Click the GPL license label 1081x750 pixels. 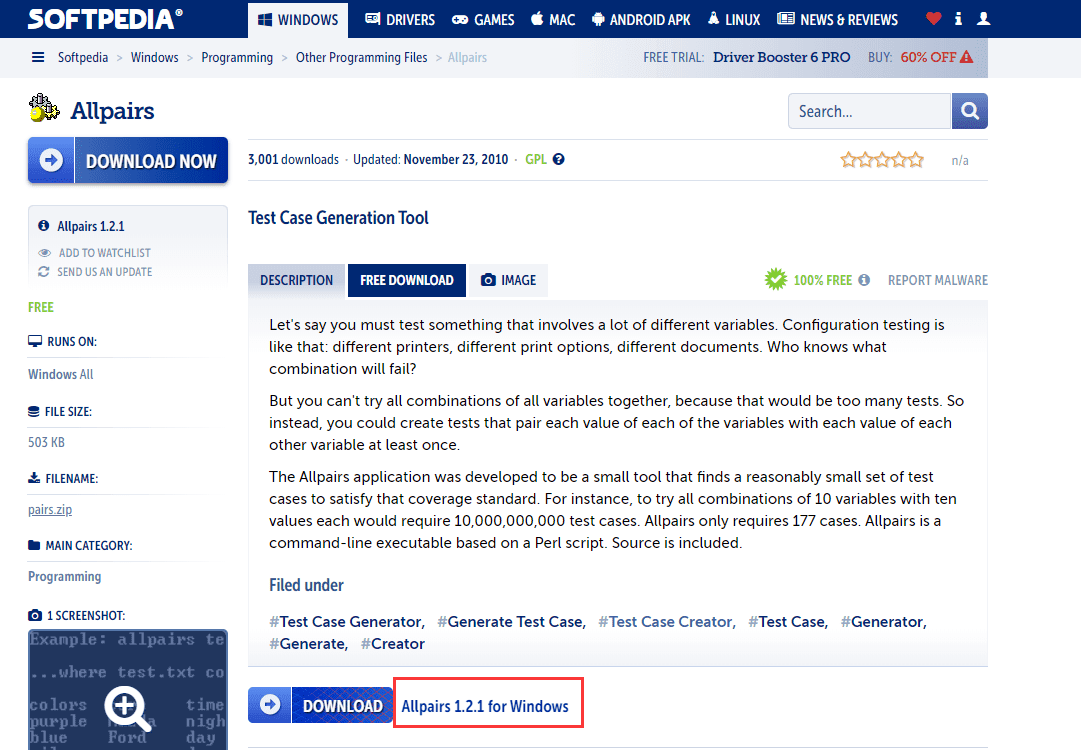tap(536, 159)
